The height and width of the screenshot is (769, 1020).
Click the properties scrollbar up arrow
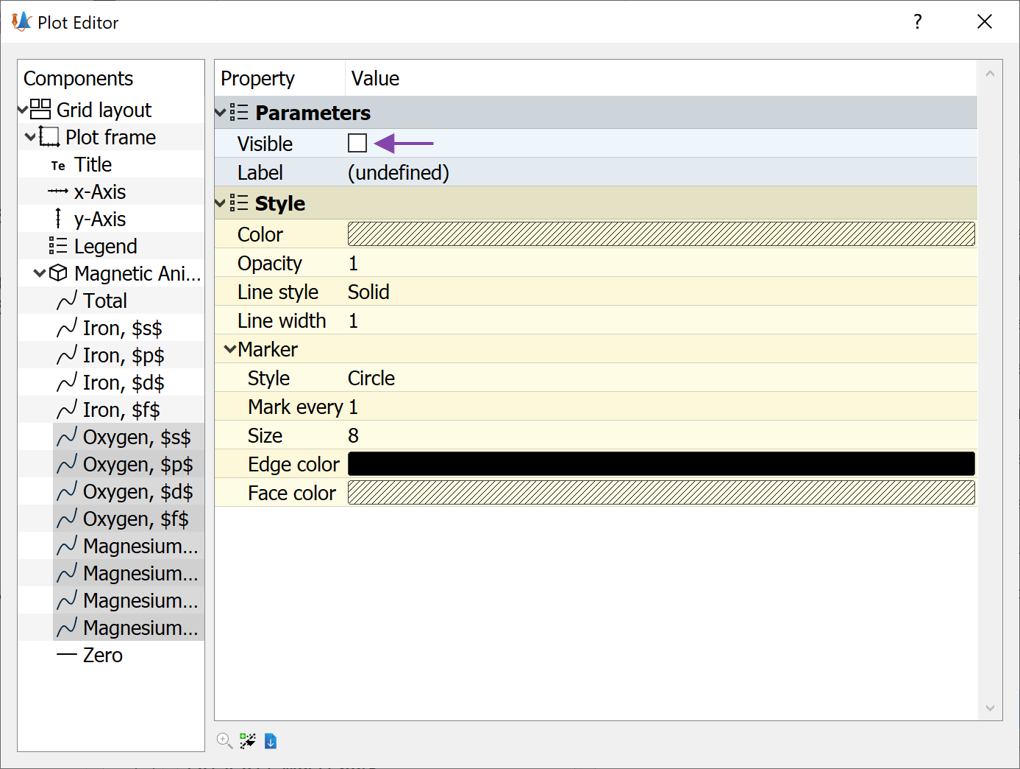tap(990, 74)
